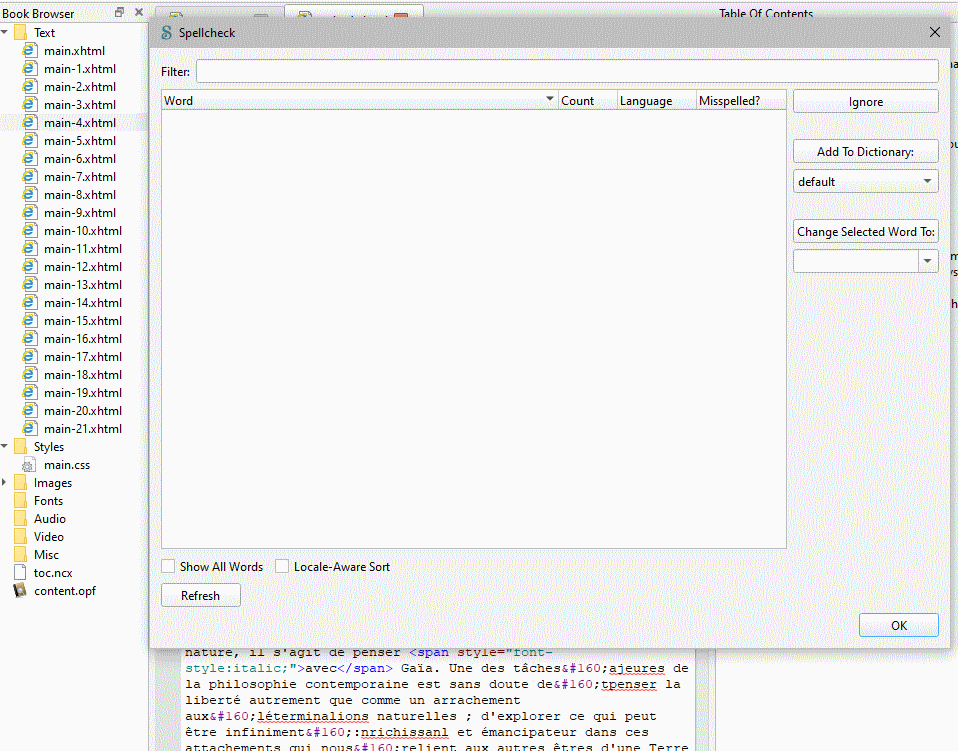Click the Audio folder icon
Image resolution: width=958 pixels, height=751 pixels.
click(20, 519)
